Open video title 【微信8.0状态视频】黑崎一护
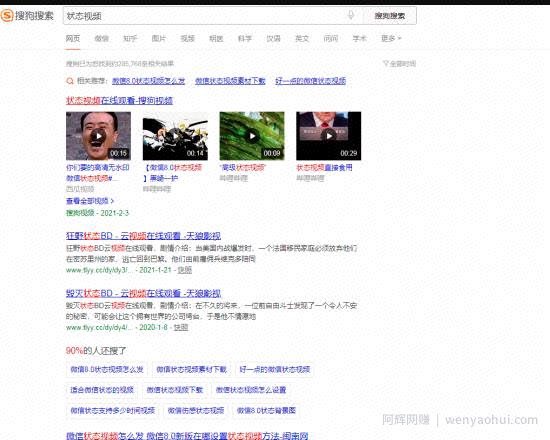The height and width of the screenshot is (440, 550). tap(172, 173)
